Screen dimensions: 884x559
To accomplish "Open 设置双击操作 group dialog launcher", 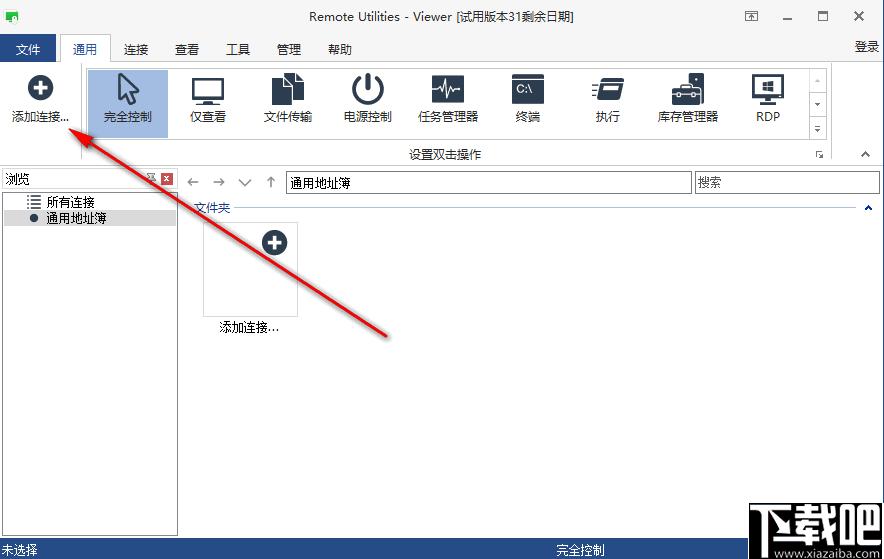I will (x=819, y=154).
